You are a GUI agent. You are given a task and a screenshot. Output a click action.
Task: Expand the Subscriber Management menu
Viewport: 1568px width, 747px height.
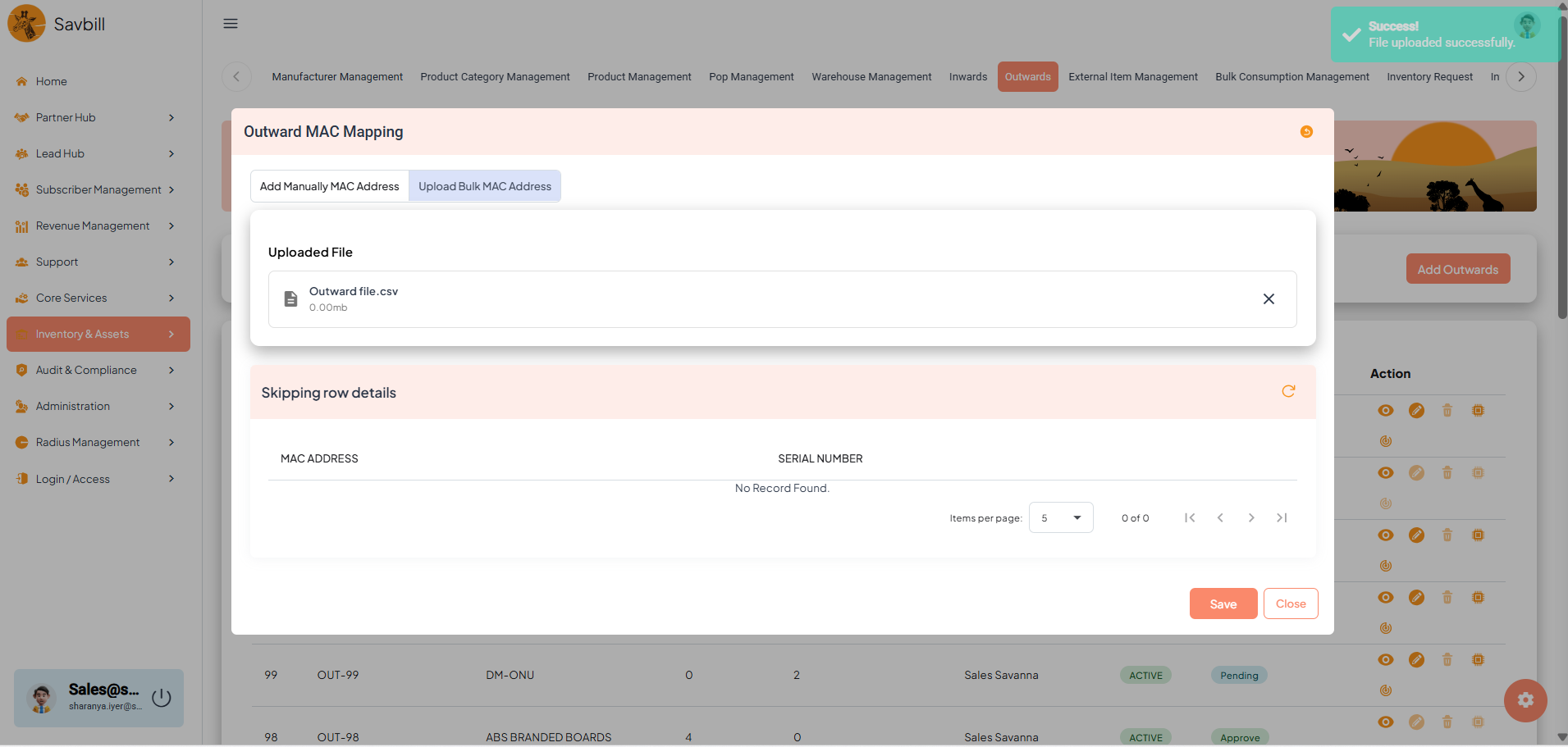tap(94, 189)
